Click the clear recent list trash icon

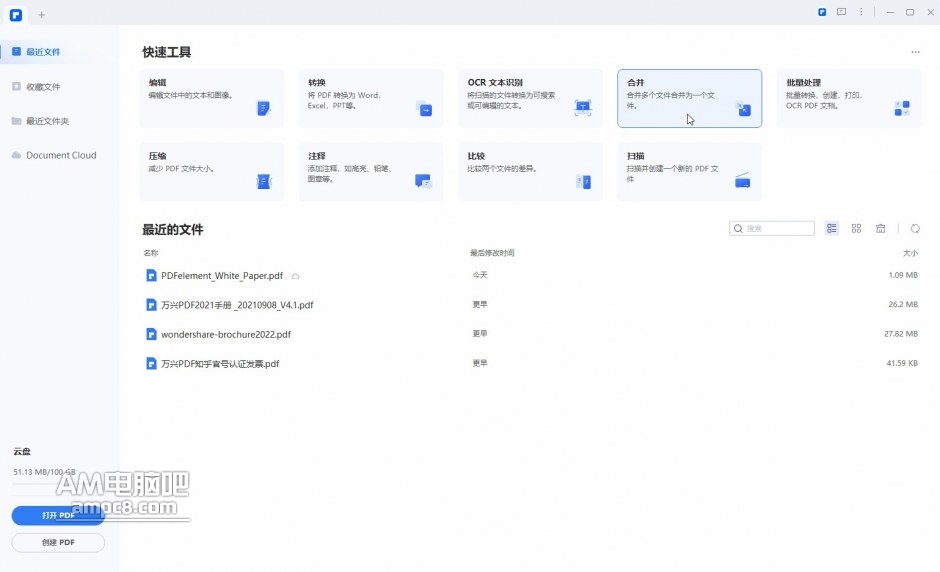pyautogui.click(x=880, y=228)
